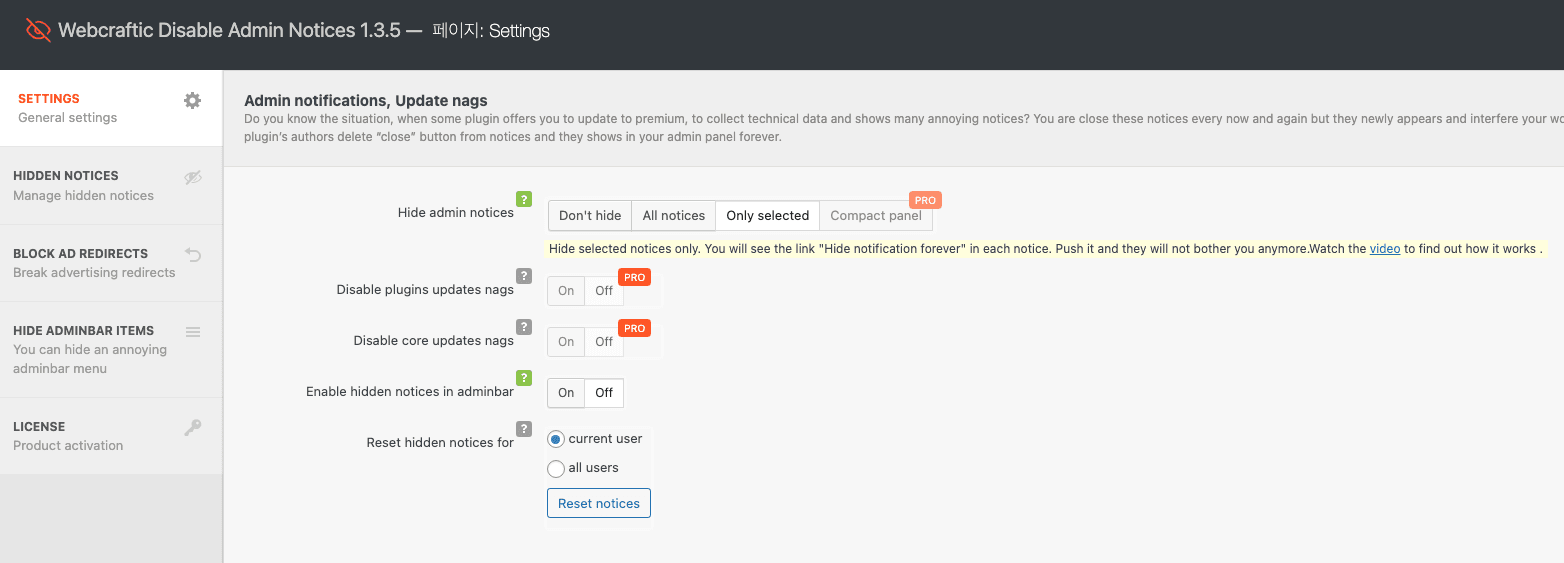Click the crossed-eye plugin logo in header

click(38, 30)
